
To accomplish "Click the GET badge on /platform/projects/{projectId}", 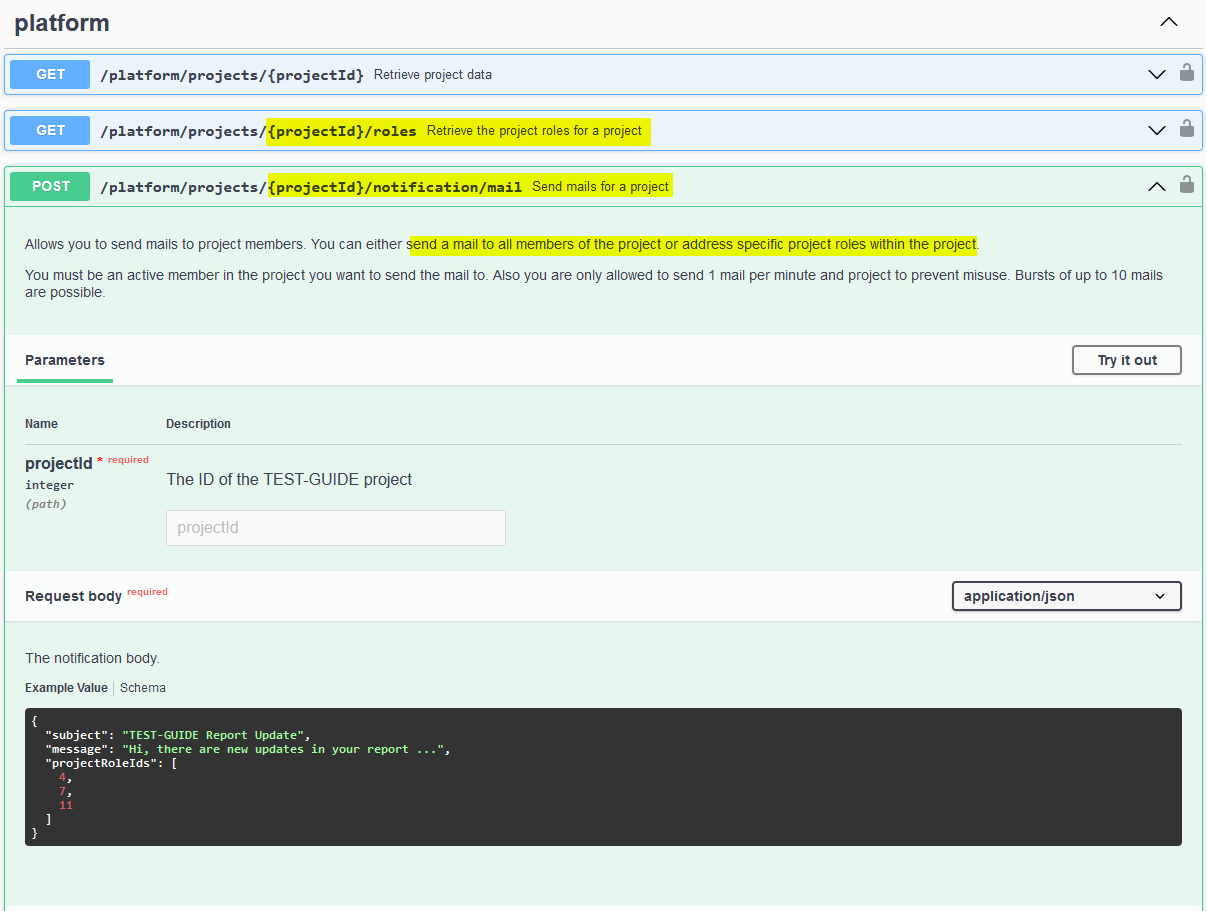I will [48, 74].
